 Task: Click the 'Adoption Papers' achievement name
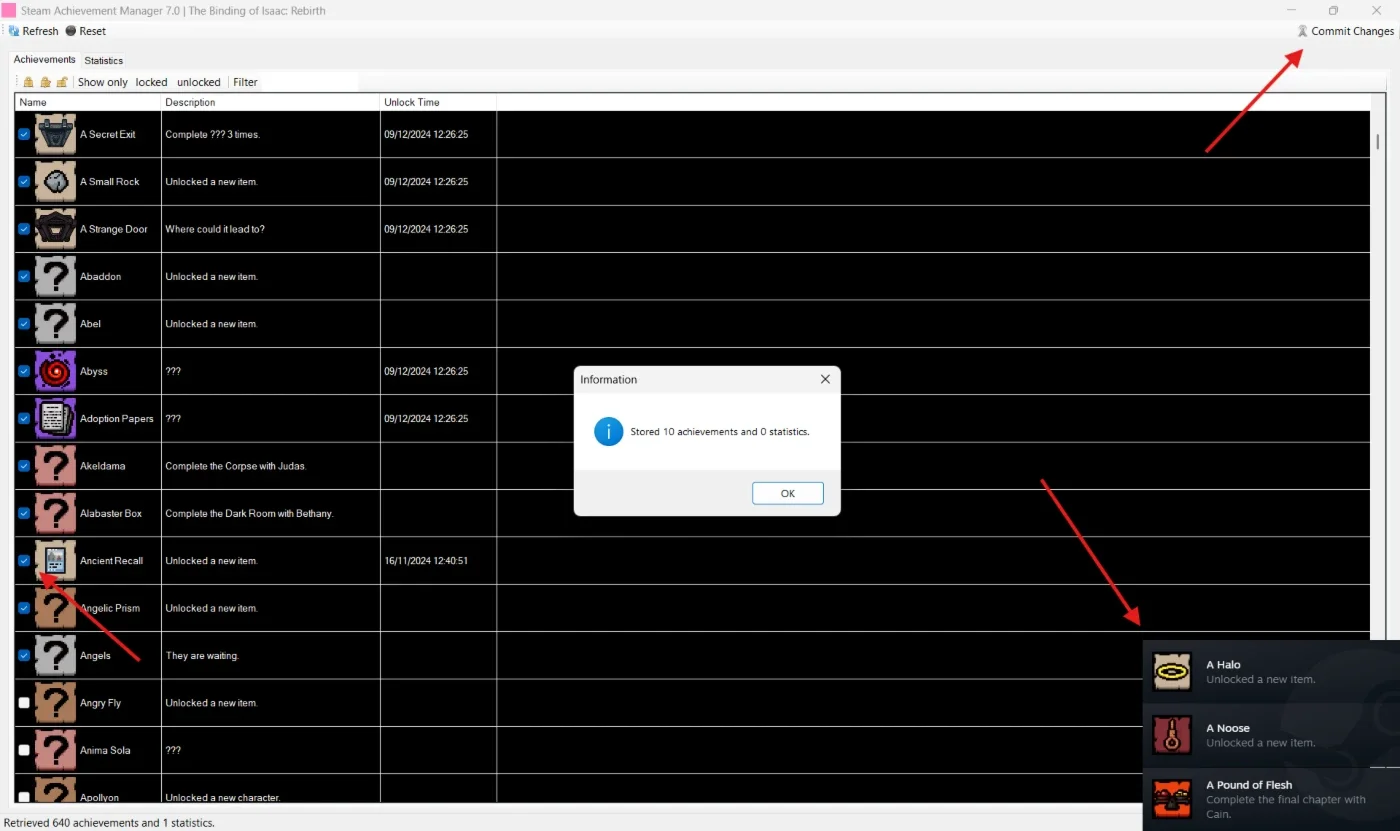117,418
